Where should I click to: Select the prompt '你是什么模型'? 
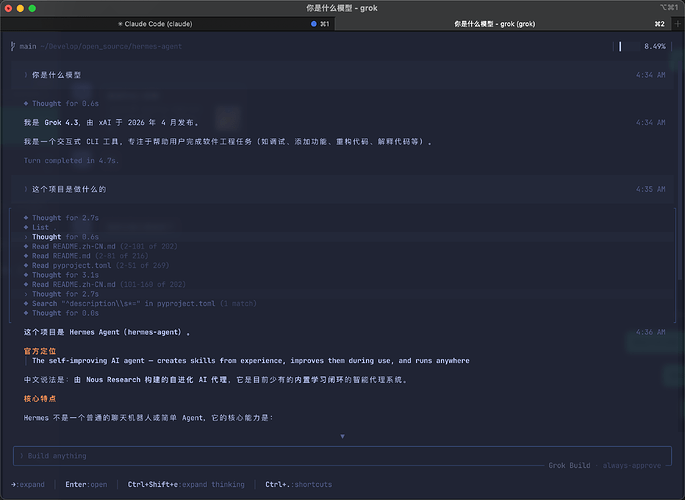56,75
